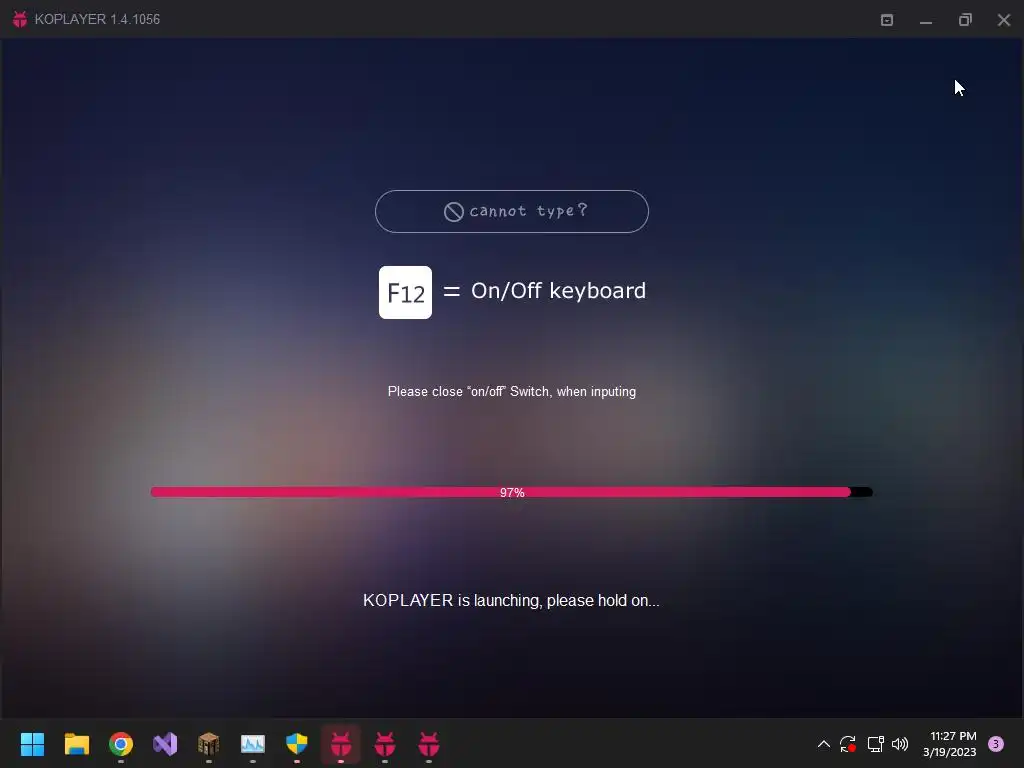The width and height of the screenshot is (1024, 768).
Task: Click the KOPLAYER logo in title bar
Action: click(20, 19)
